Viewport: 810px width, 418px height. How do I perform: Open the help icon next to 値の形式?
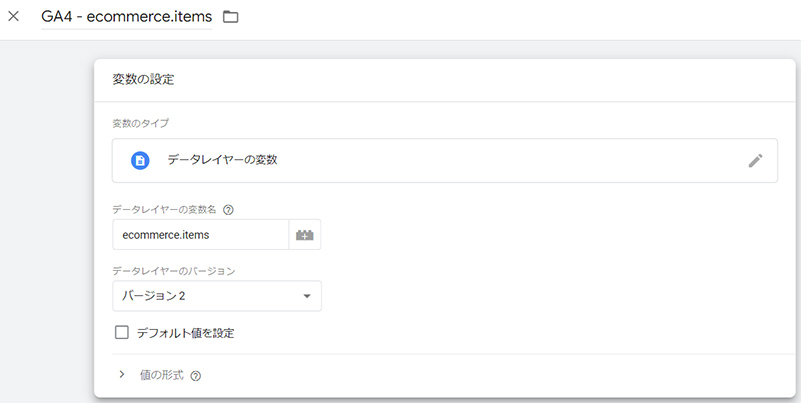(x=195, y=376)
